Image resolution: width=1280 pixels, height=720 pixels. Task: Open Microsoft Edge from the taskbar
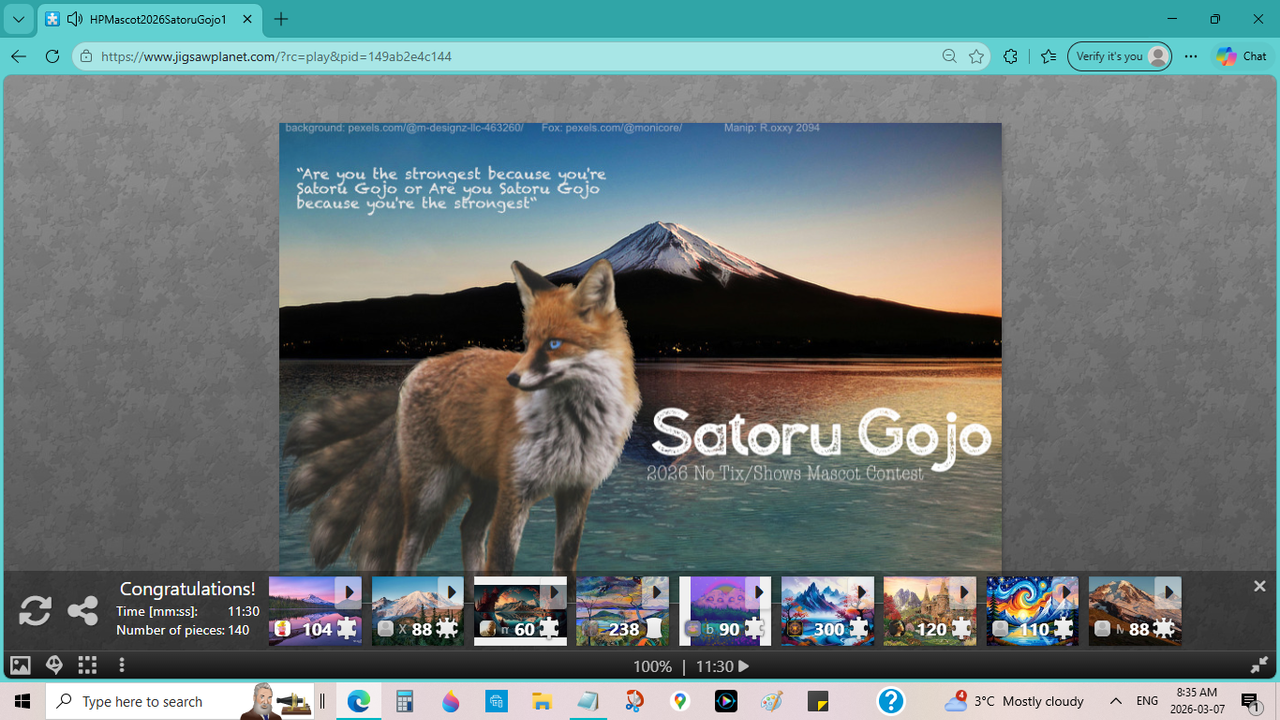coord(358,701)
